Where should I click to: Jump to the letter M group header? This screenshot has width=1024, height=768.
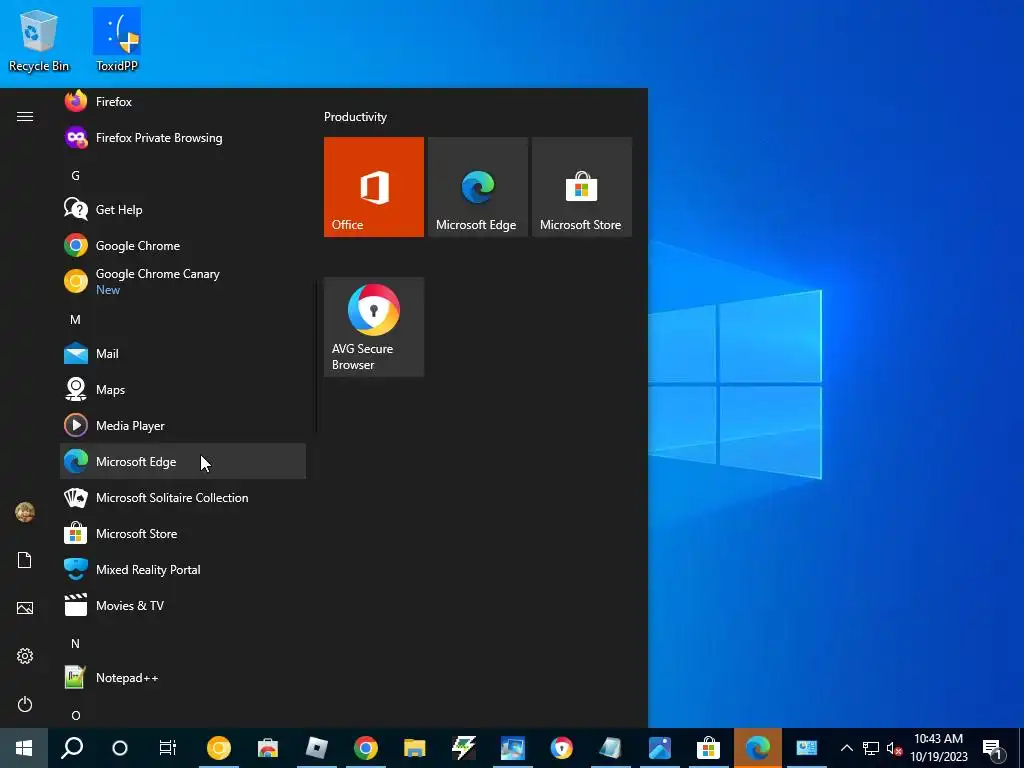75,319
